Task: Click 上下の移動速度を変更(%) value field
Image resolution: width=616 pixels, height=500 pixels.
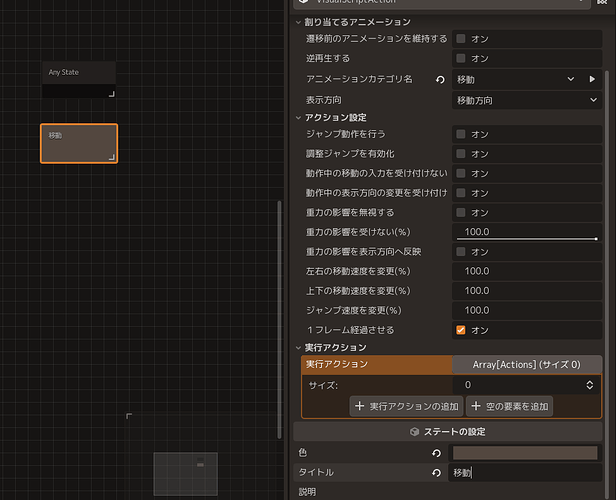Action: [527, 291]
